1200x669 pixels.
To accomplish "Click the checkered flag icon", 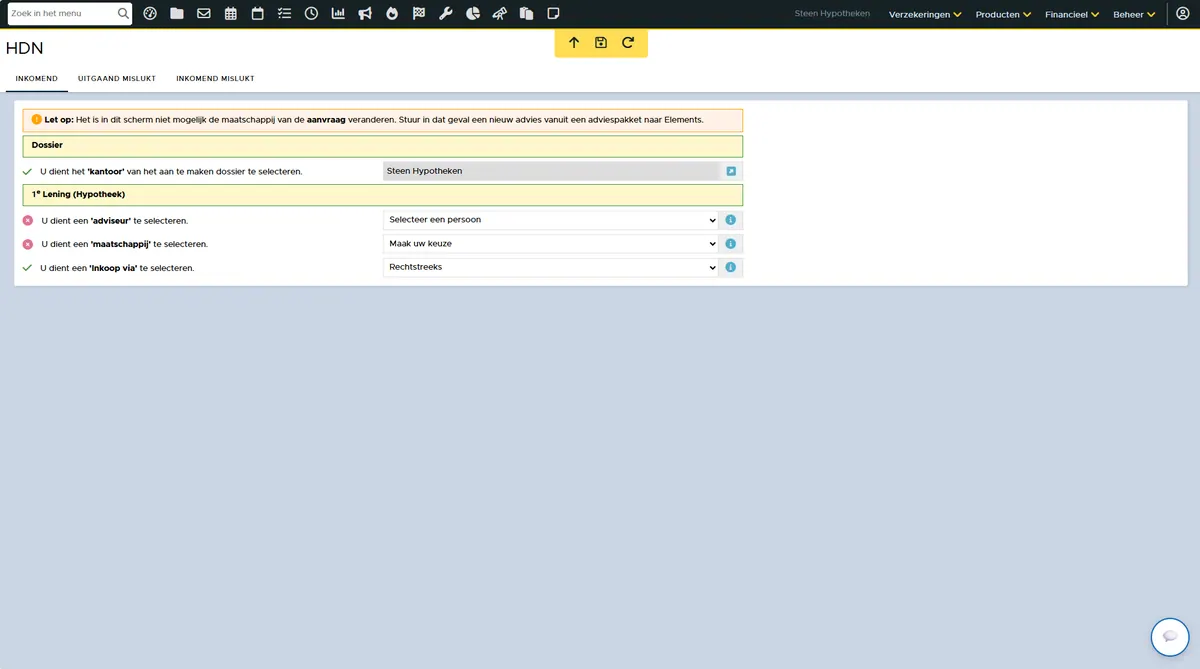I will point(419,14).
